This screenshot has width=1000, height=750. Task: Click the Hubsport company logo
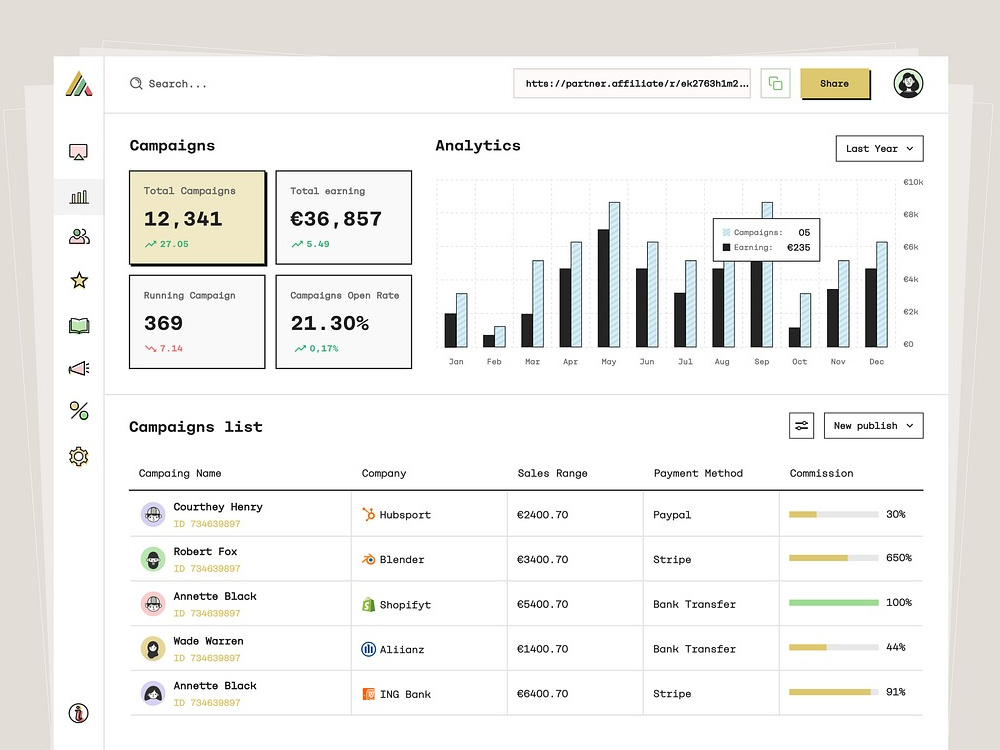[x=368, y=514]
